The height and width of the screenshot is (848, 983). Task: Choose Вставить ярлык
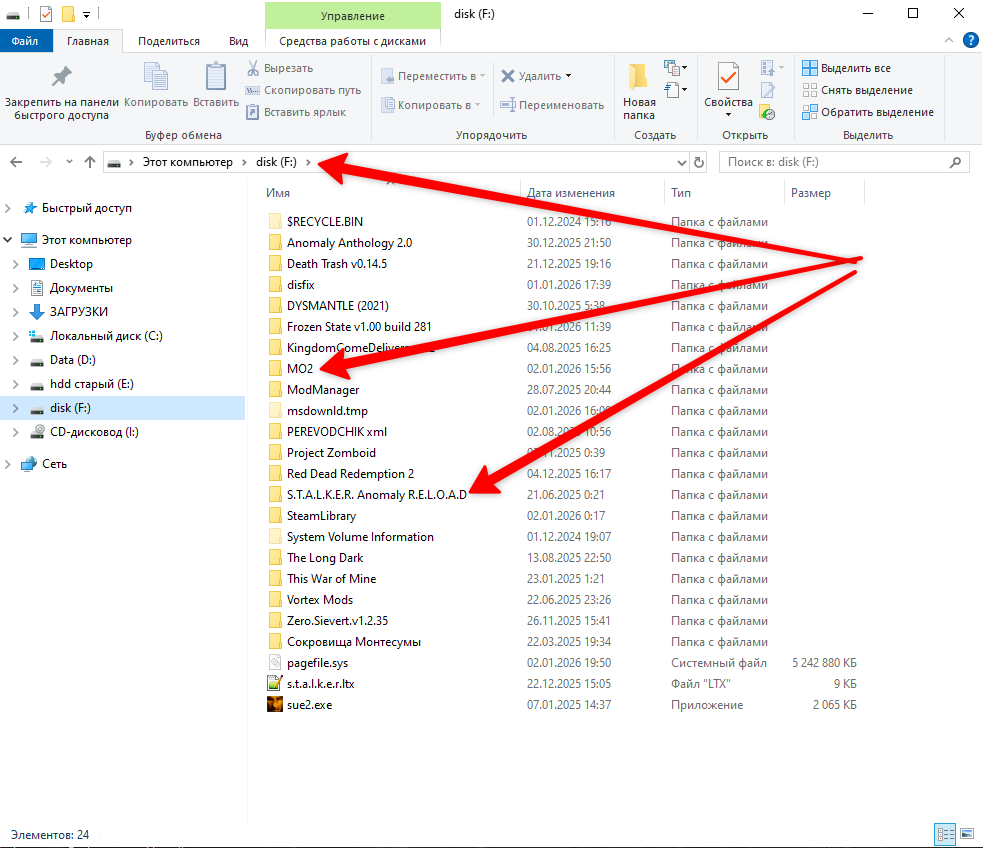coord(296,112)
